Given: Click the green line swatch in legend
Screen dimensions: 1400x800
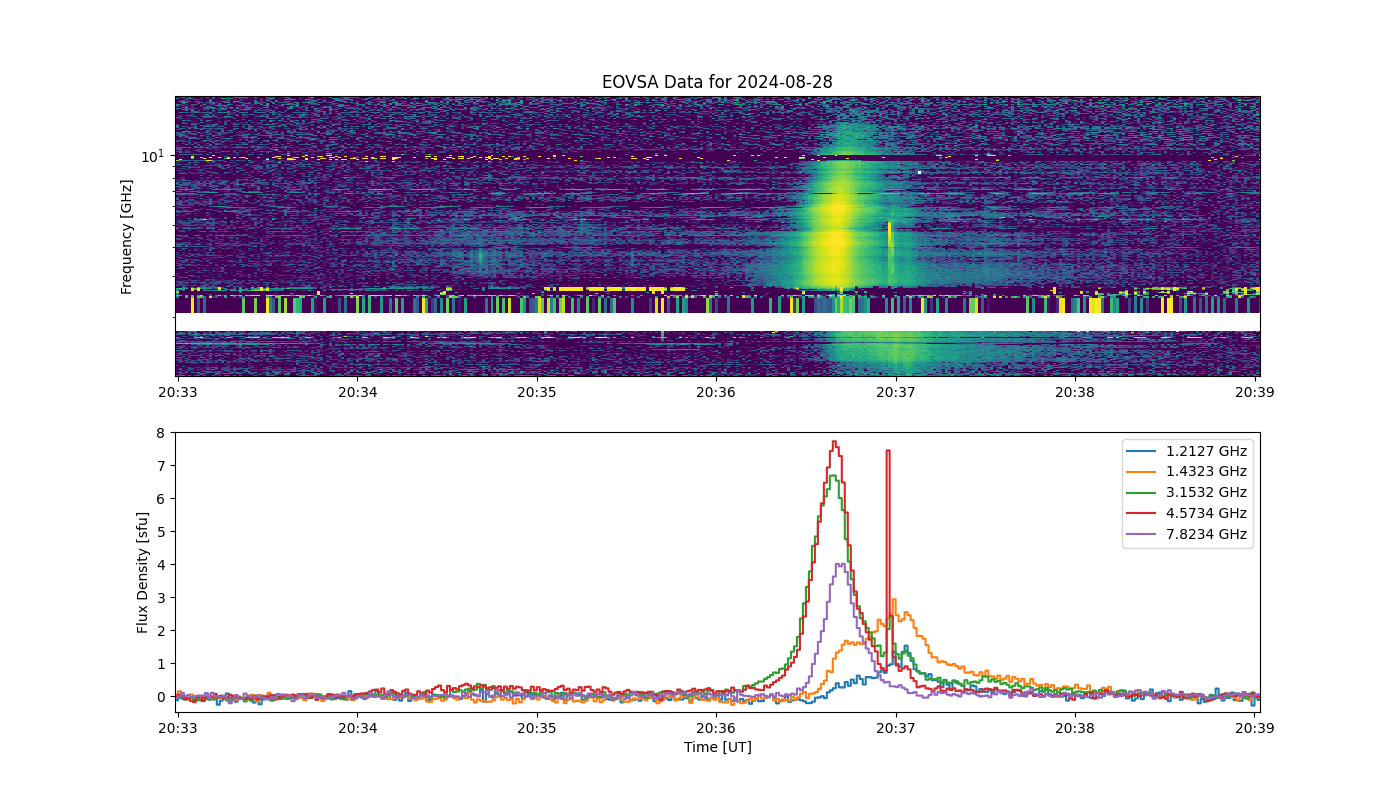Looking at the screenshot, I should pos(1142,493).
